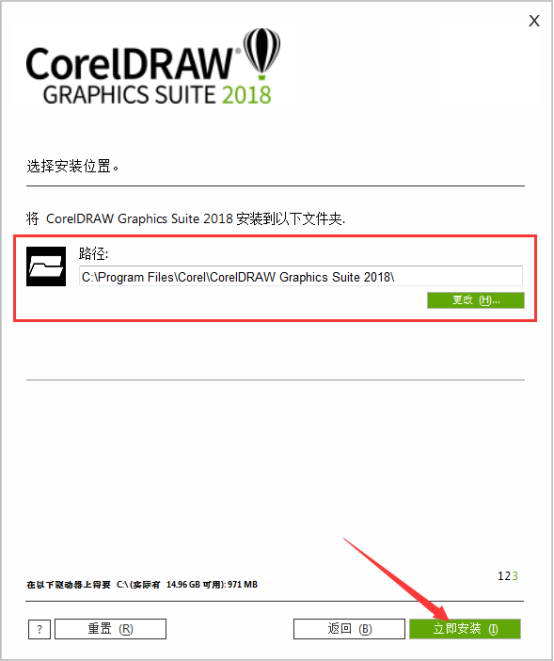The image size is (554, 661).
Task: Select step 1 in the page indicator
Action: click(500, 576)
